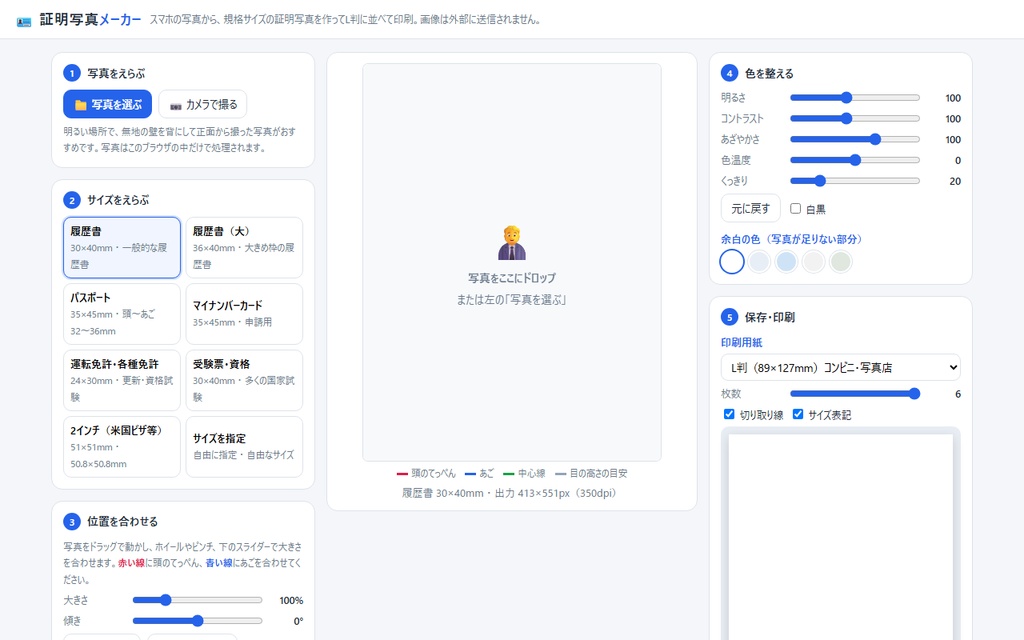Click the 頭のてっぺん legend label

[434, 473]
